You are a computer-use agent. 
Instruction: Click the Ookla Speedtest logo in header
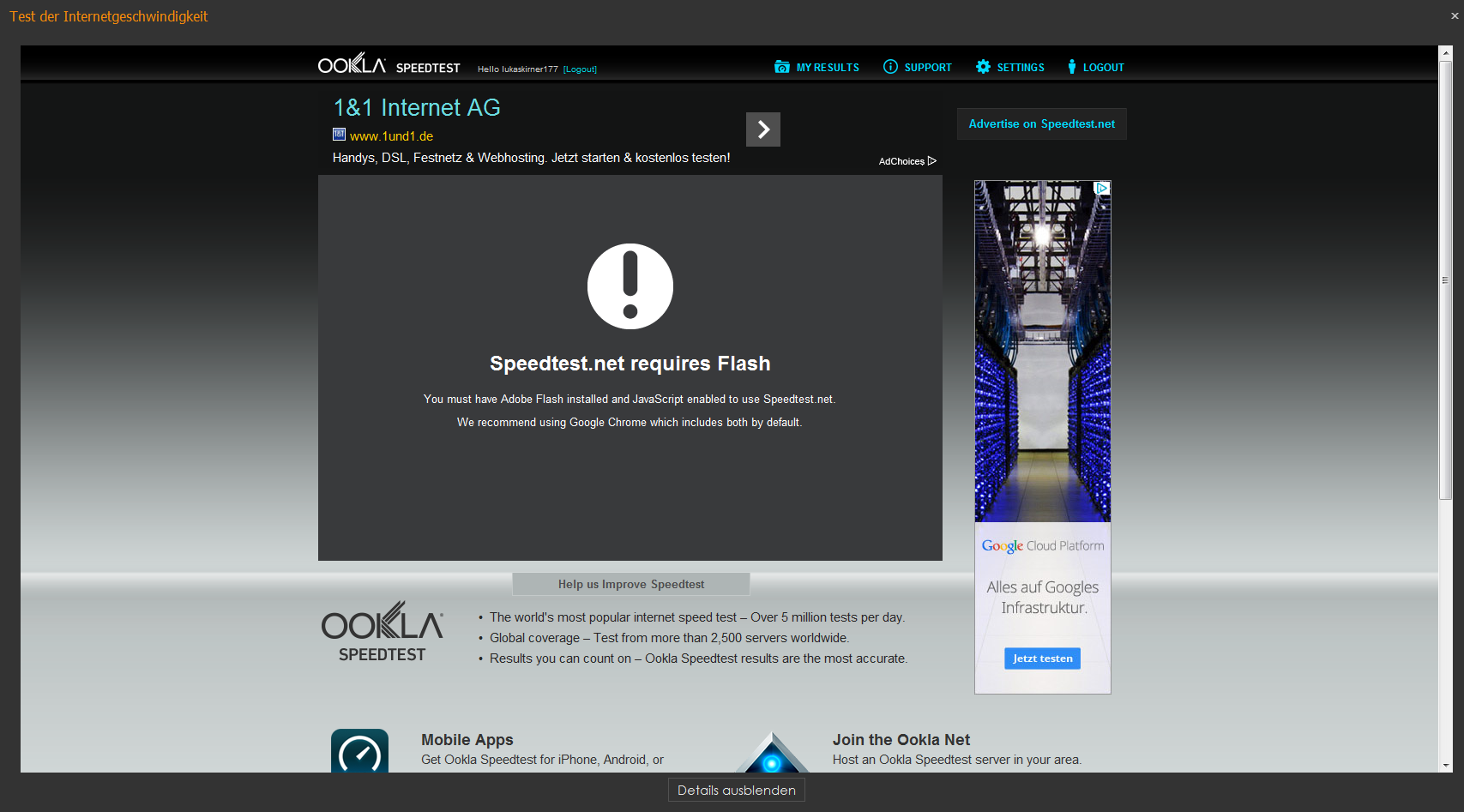click(389, 64)
